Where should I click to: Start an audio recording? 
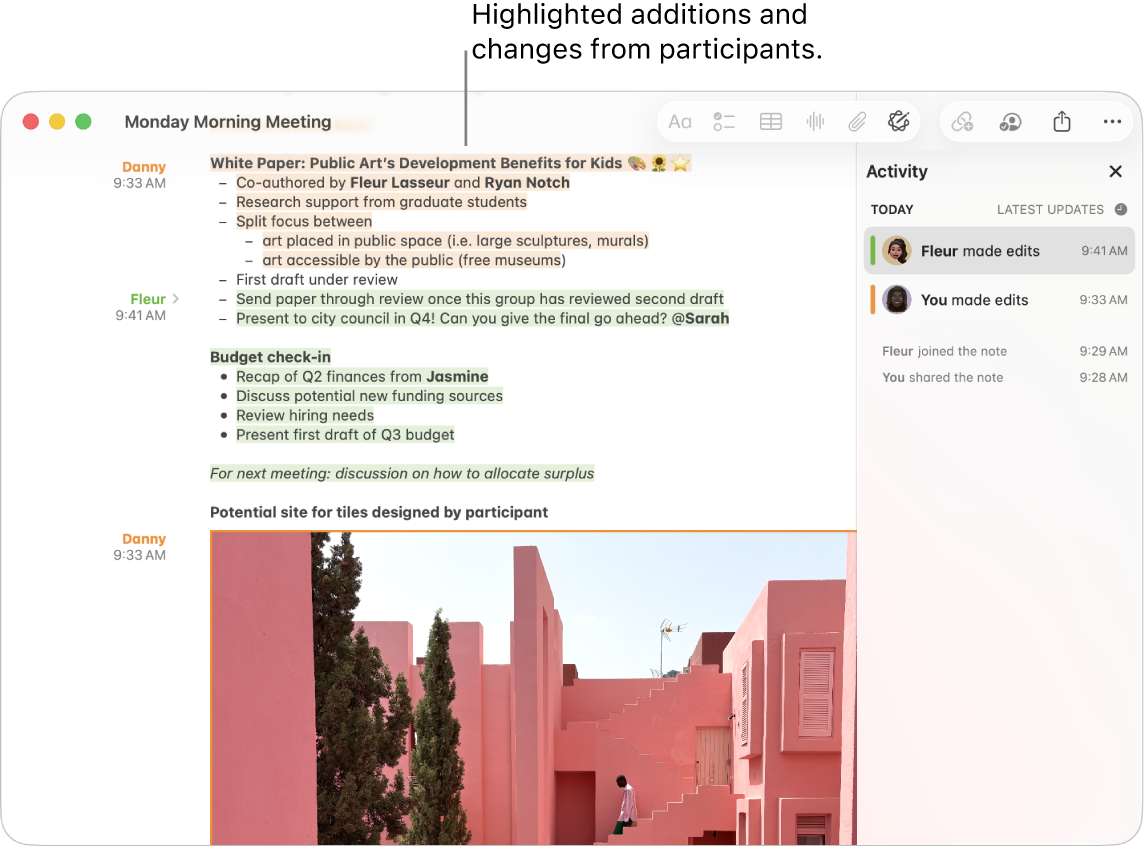click(x=815, y=121)
